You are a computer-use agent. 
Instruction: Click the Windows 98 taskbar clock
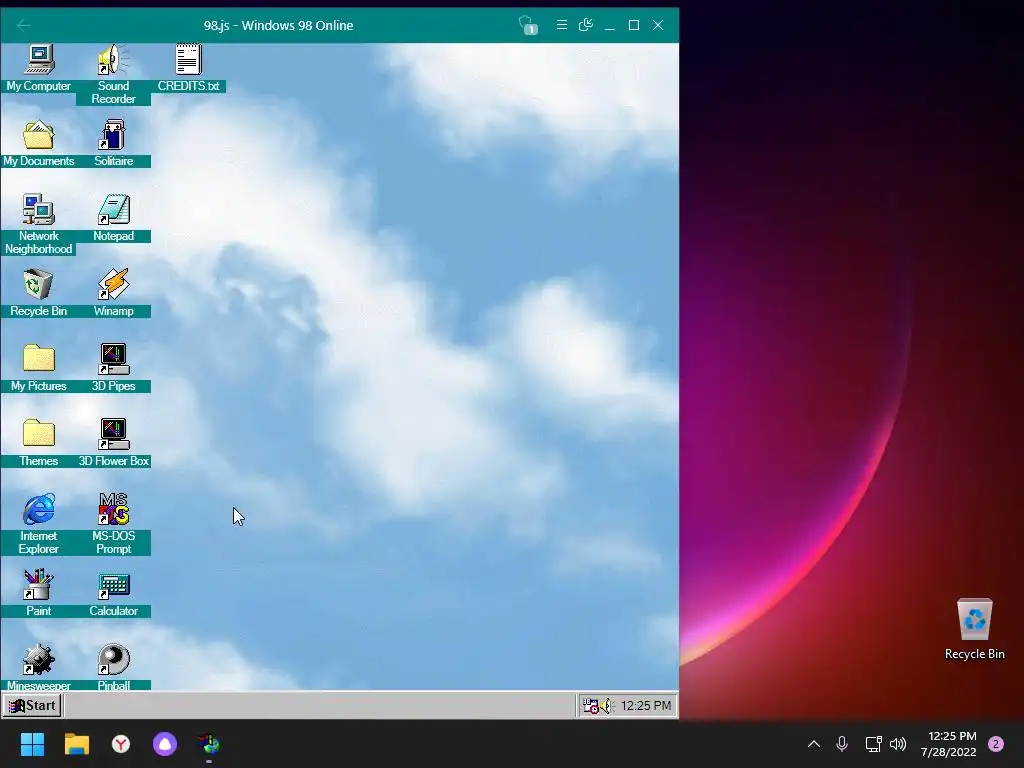tap(646, 706)
